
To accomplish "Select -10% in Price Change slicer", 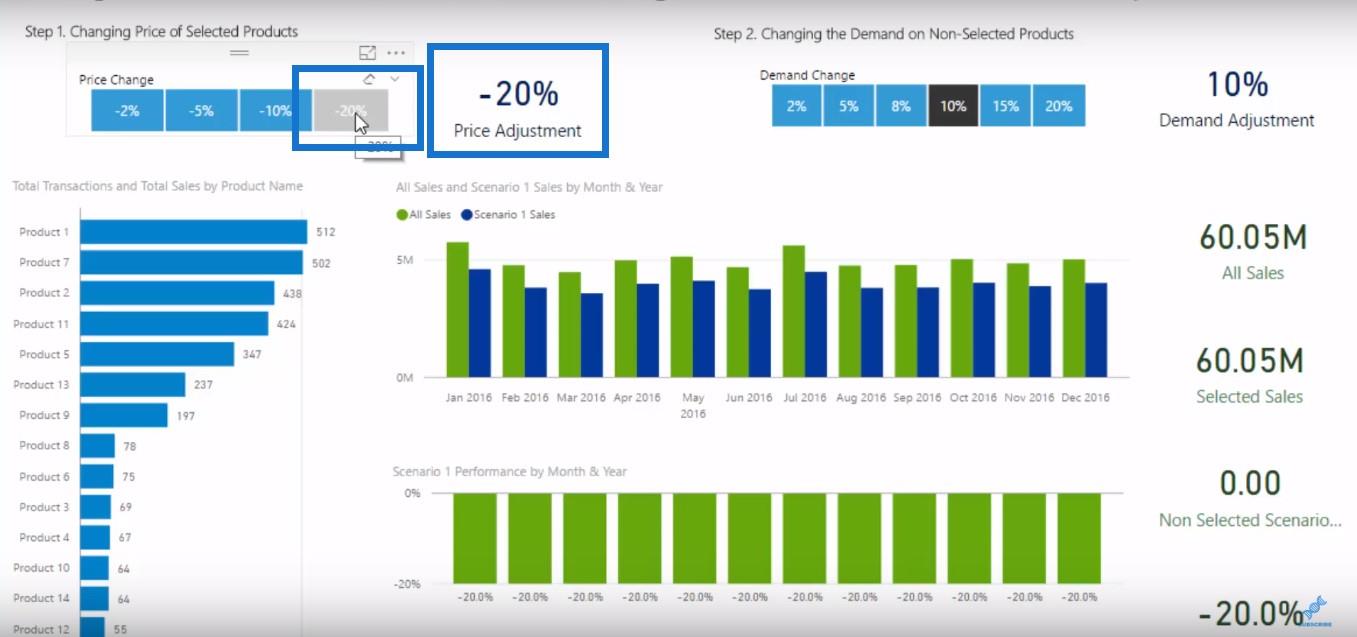I will 276,110.
